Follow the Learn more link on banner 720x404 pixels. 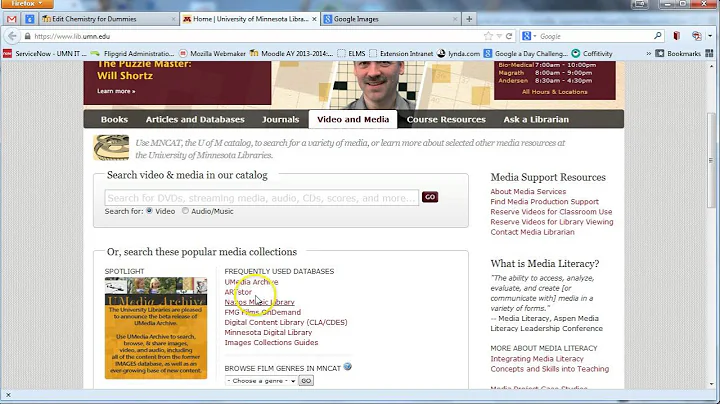[x=116, y=91]
